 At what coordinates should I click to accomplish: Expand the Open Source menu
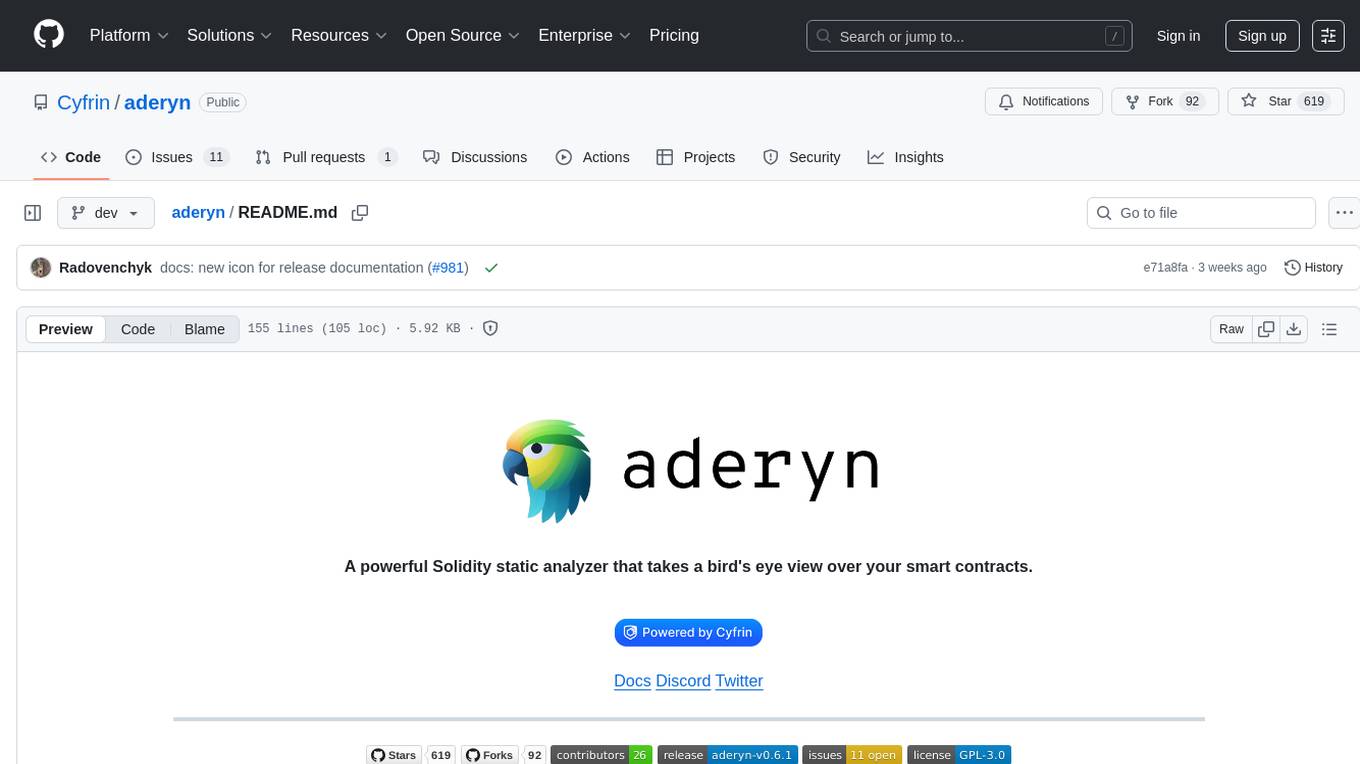tap(462, 35)
